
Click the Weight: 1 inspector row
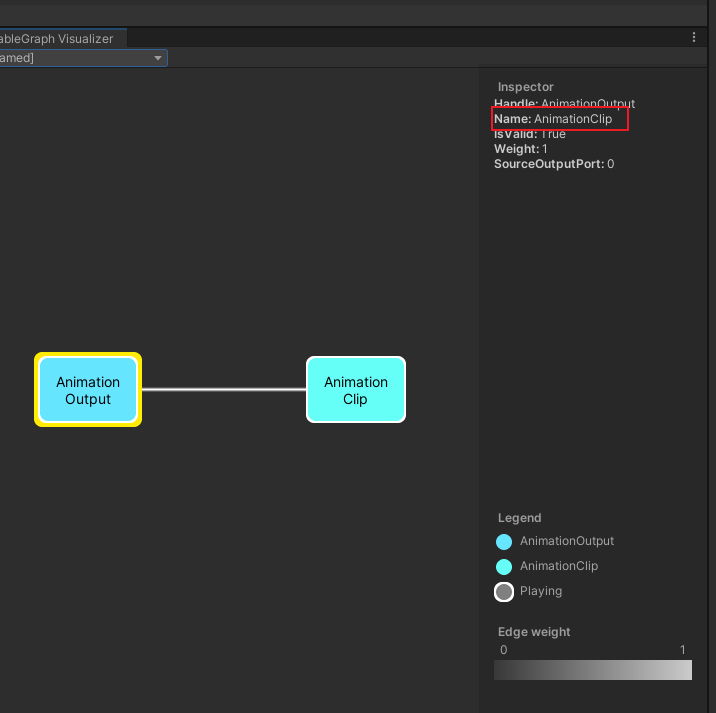[x=520, y=149]
